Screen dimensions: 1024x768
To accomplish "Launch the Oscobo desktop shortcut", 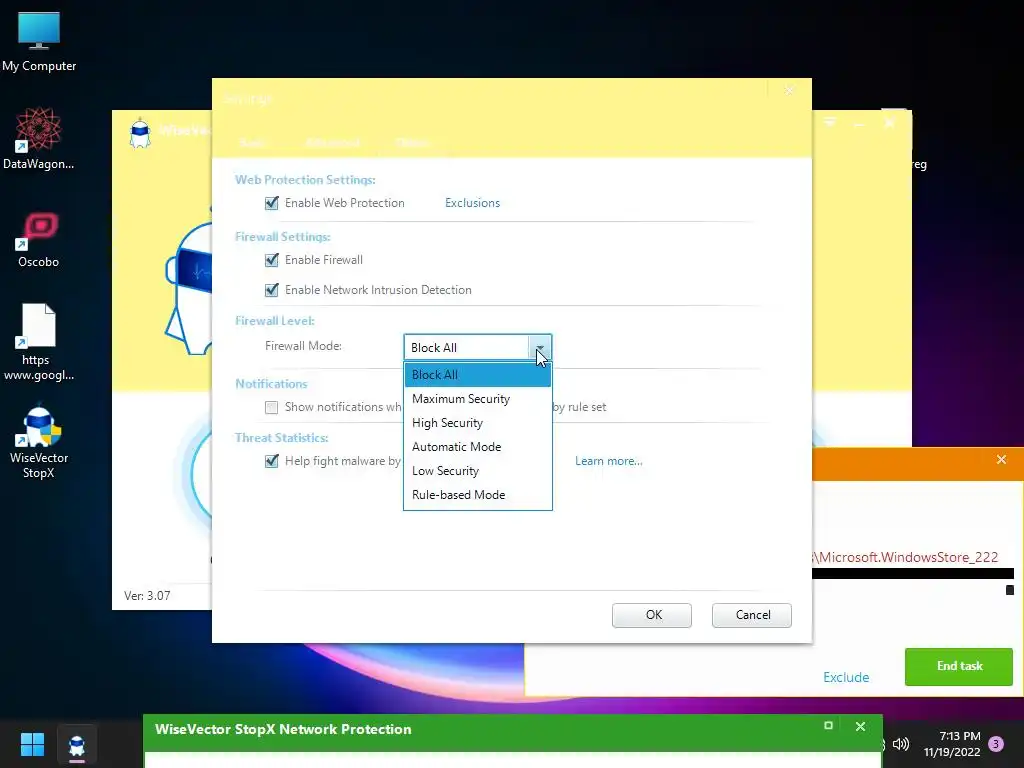I will pyautogui.click(x=39, y=240).
